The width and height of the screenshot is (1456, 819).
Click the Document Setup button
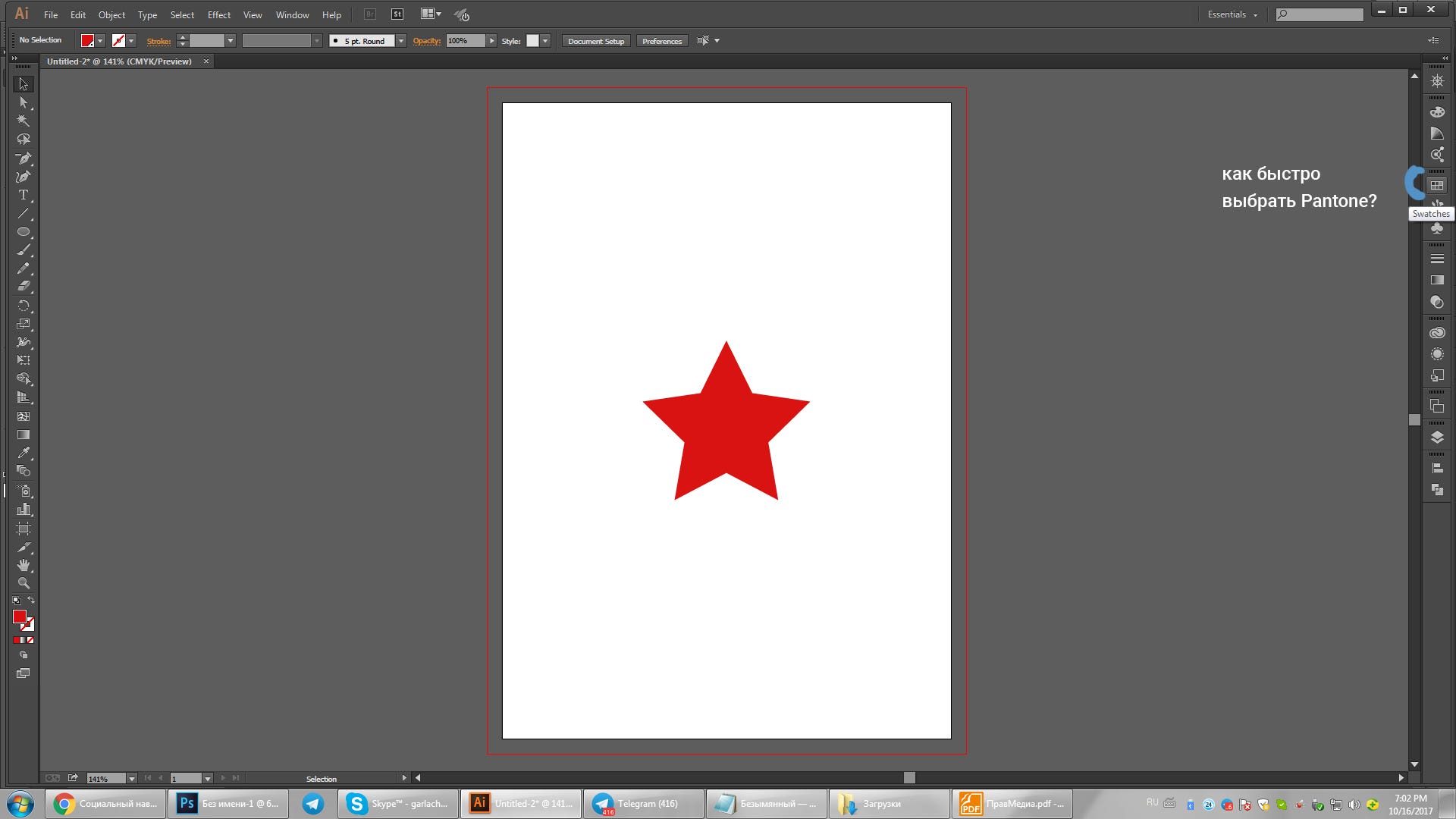596,41
